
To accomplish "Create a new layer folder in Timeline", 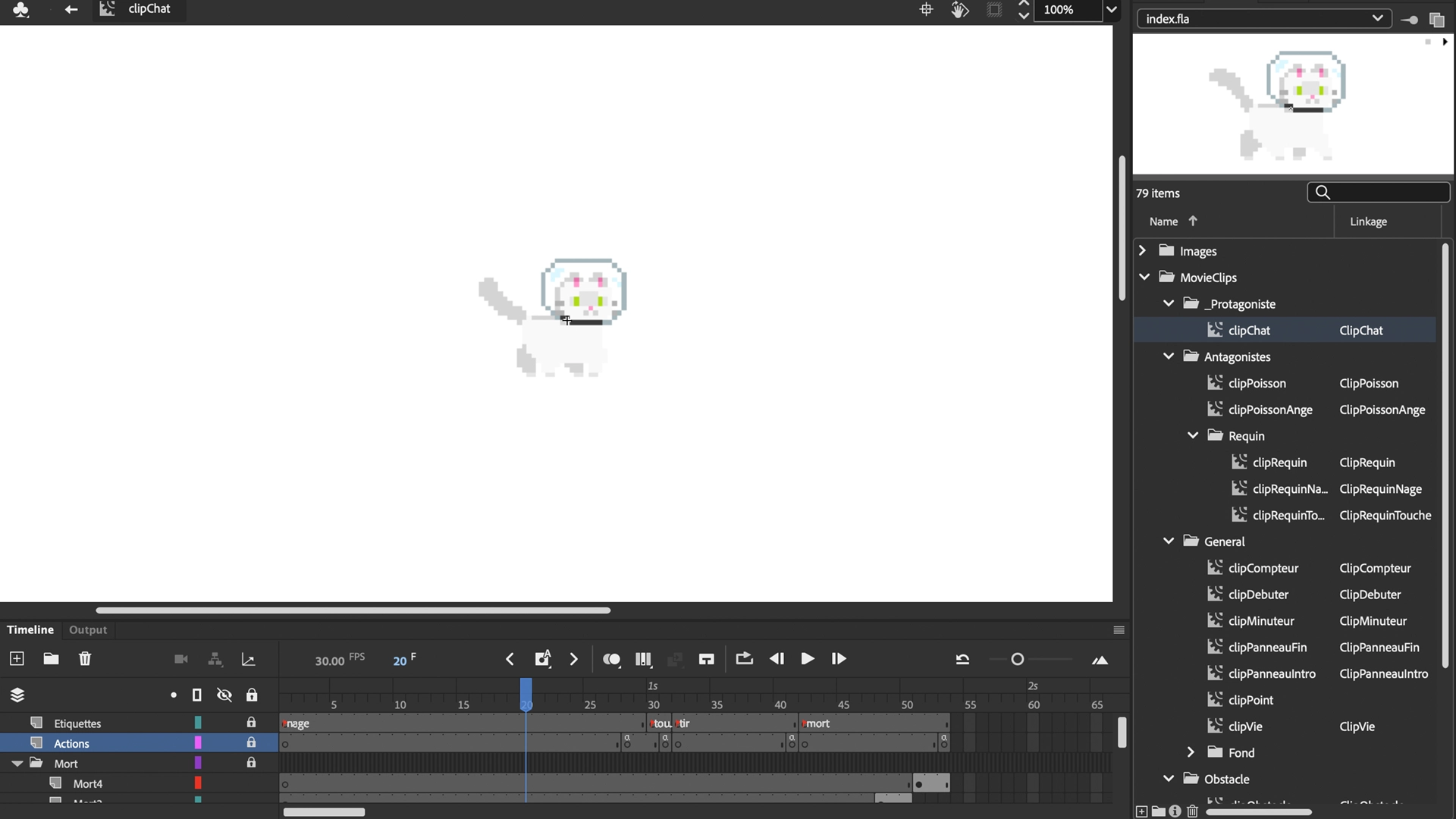I will [51, 659].
